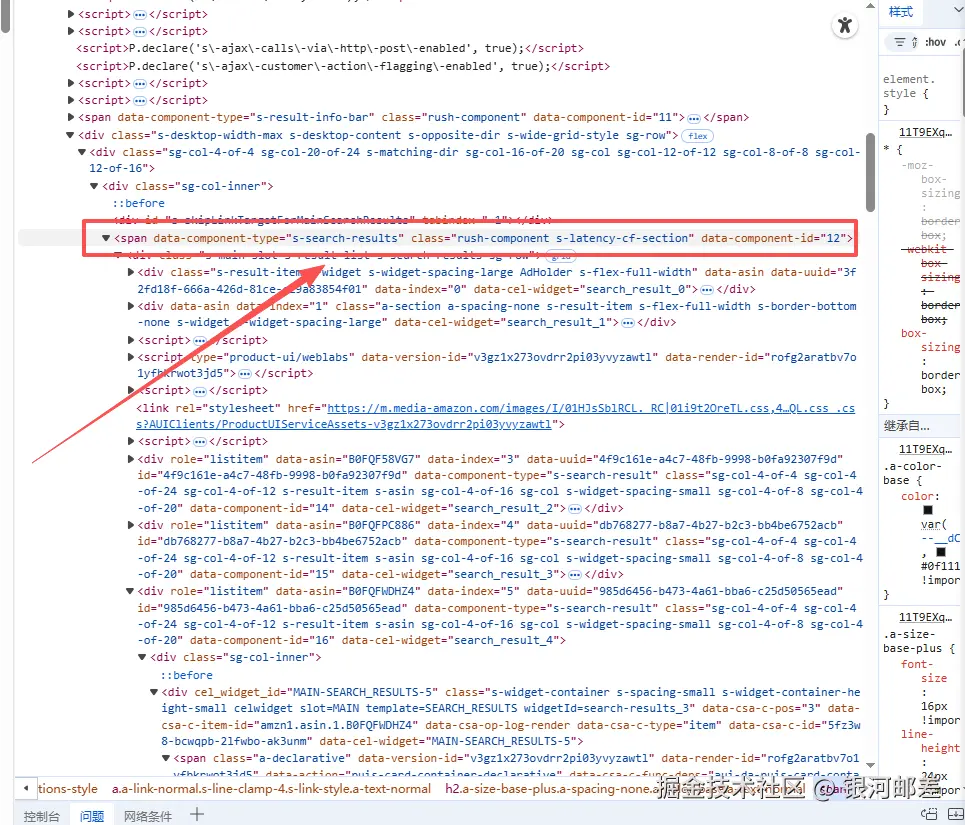Click the ellipsis badge on the first collapsed script row
The image size is (965, 825).
coord(140,14)
